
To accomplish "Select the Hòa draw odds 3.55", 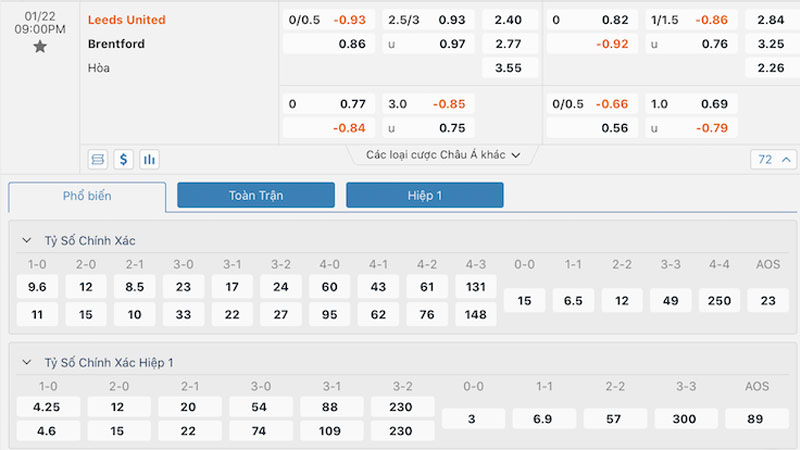I will tap(509, 68).
